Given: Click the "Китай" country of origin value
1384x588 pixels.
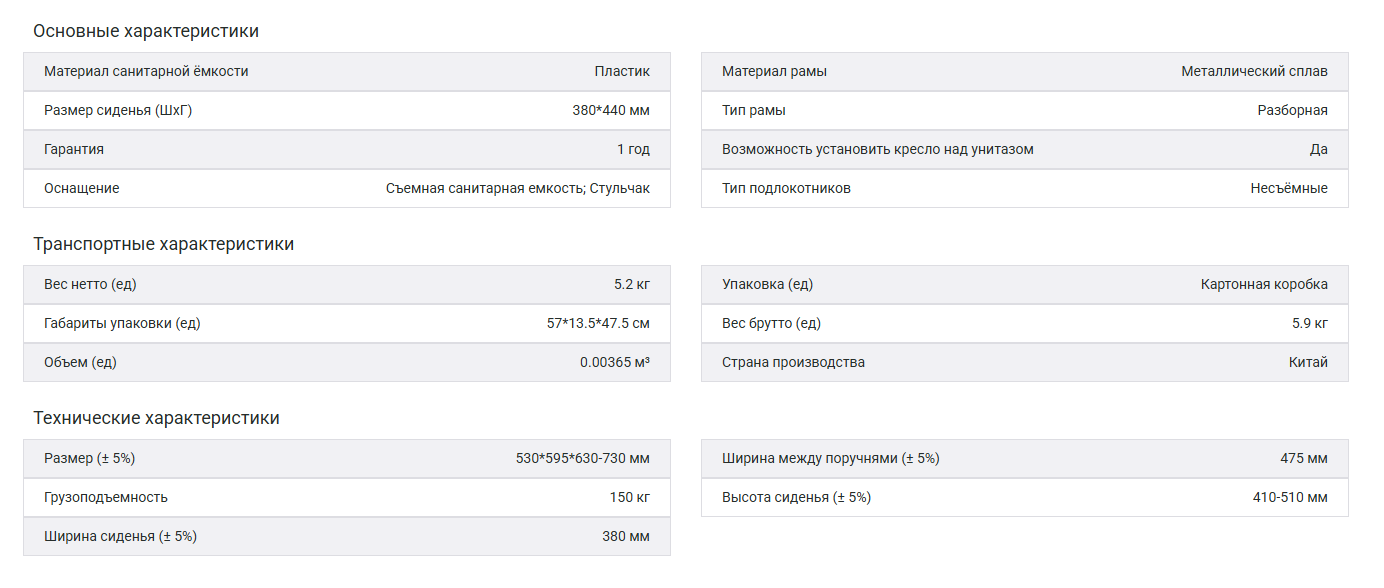Looking at the screenshot, I should point(1308,362).
